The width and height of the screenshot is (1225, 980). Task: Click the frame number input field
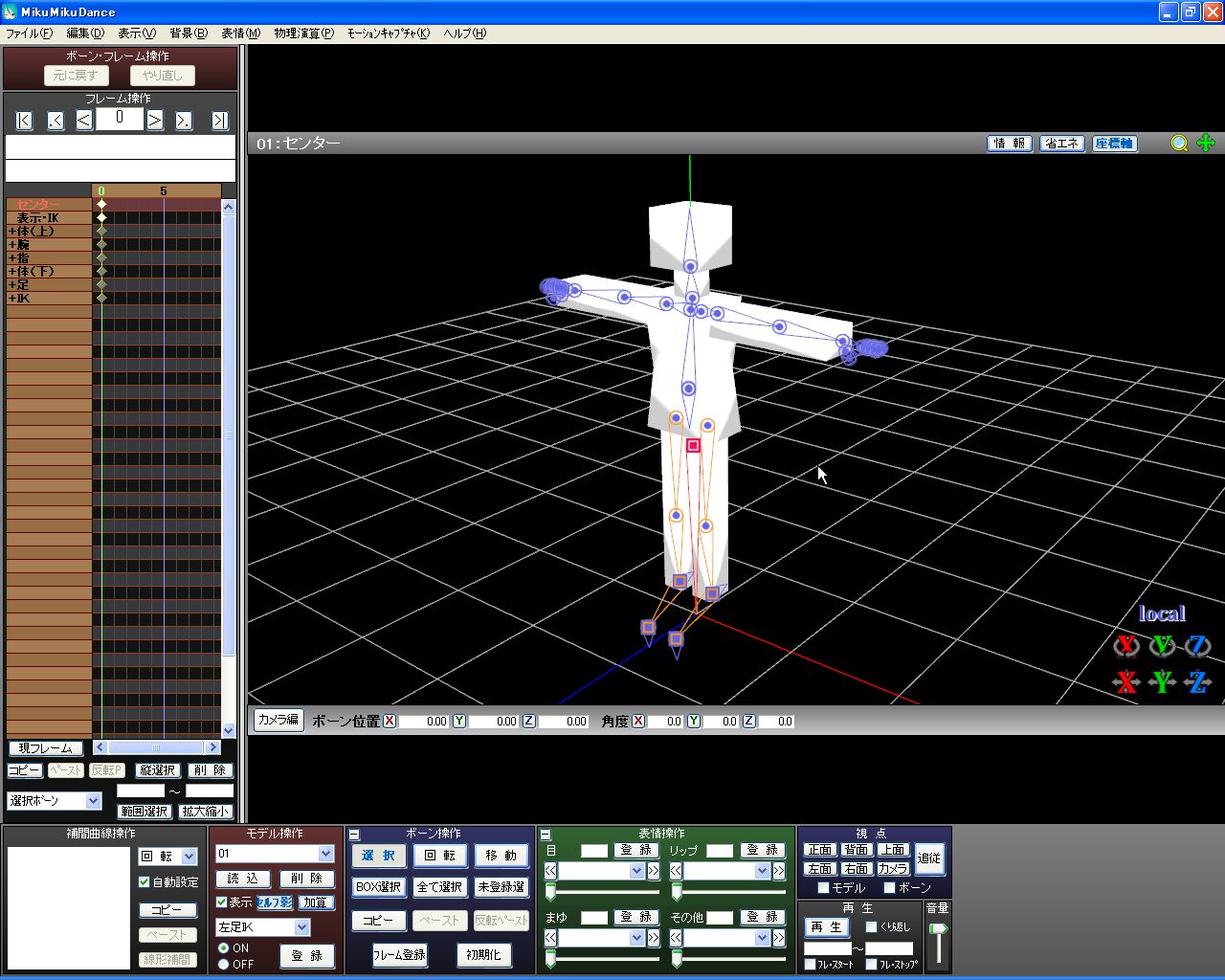click(x=120, y=119)
